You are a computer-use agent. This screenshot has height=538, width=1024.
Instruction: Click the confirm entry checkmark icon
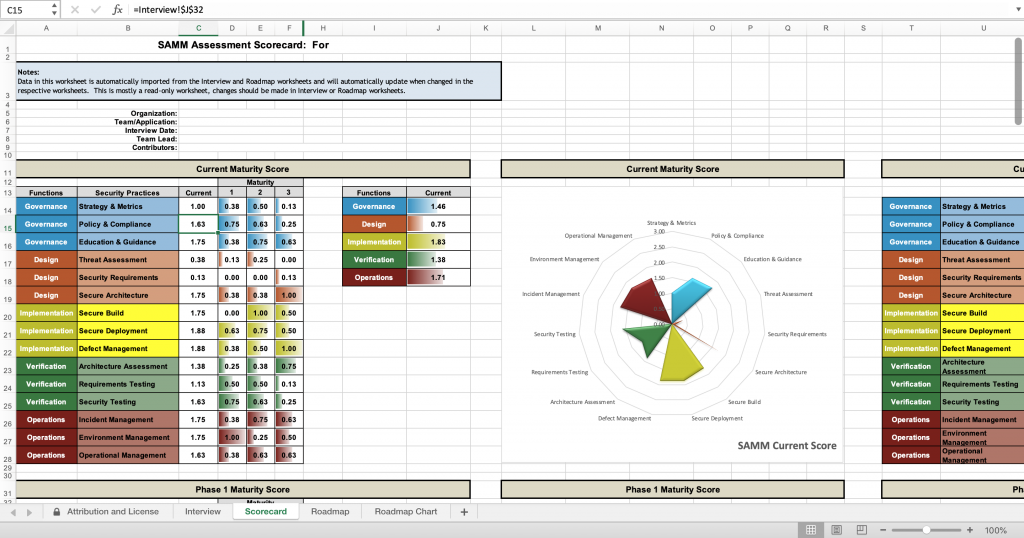point(95,9)
